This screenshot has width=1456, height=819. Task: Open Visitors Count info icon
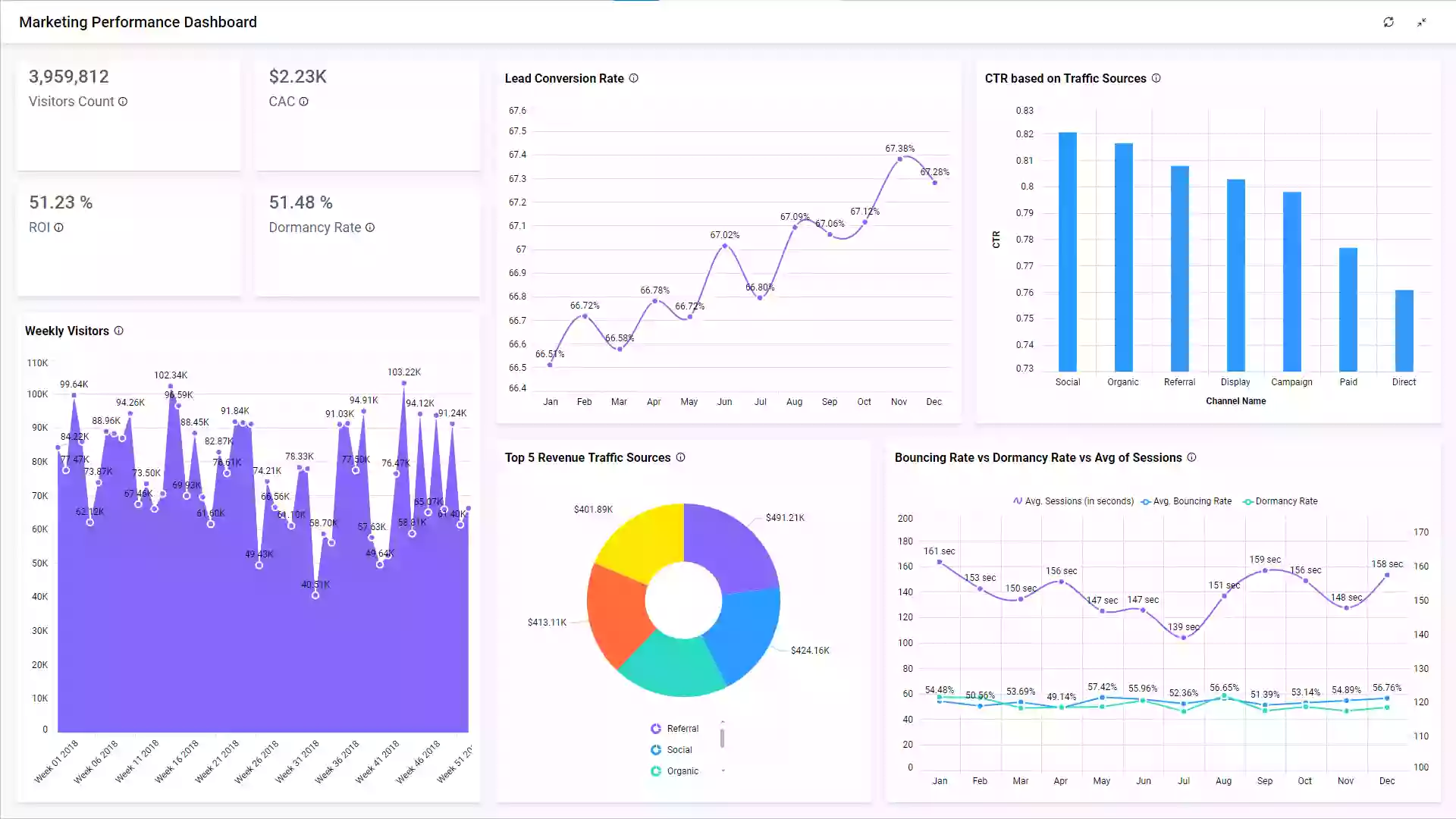click(123, 102)
